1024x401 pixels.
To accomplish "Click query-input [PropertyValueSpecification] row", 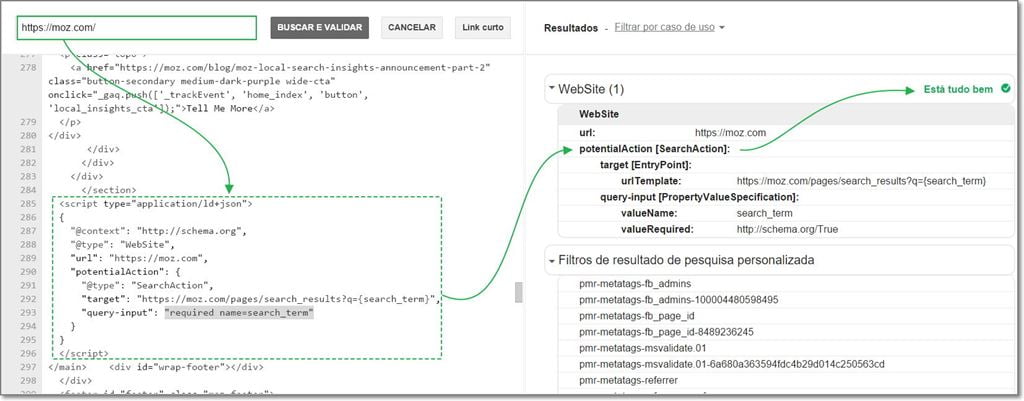I will pyautogui.click(x=786, y=197).
